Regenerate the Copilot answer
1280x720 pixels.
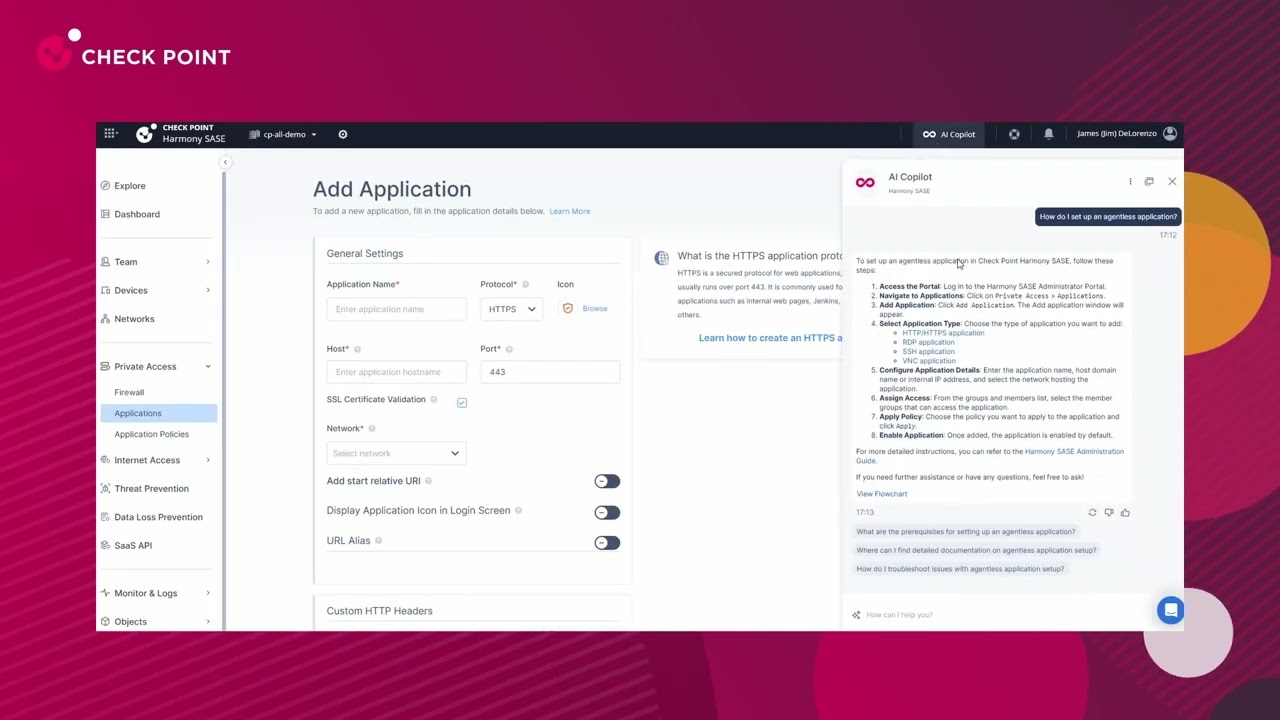tap(1092, 512)
